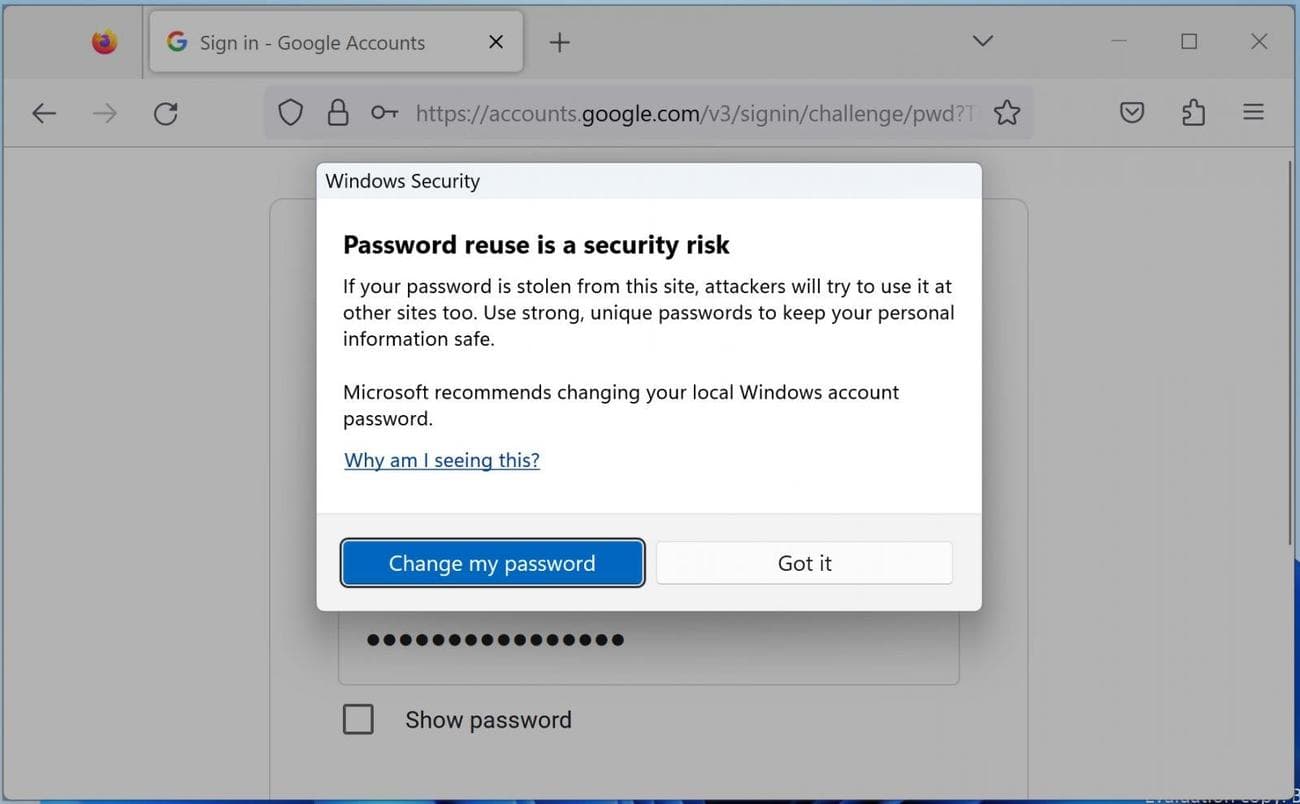This screenshot has width=1300, height=804.
Task: Open the extensions puzzle-piece icon
Action: point(1192,112)
